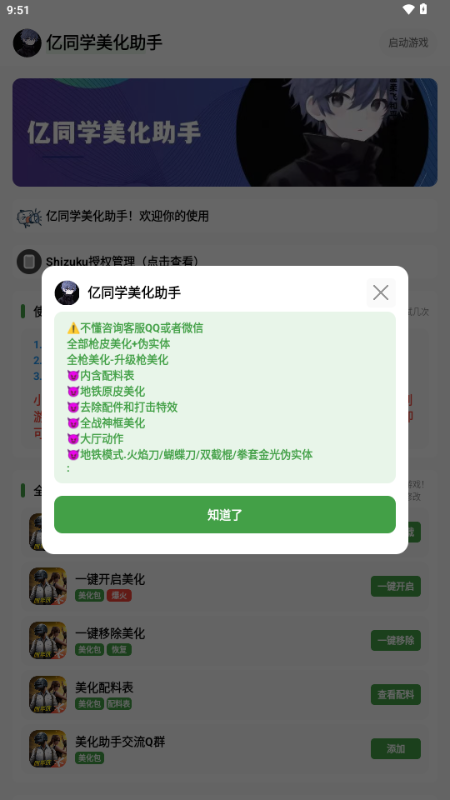Click game icon beside 一键开启美化
450x800 pixels.
click(x=48, y=586)
